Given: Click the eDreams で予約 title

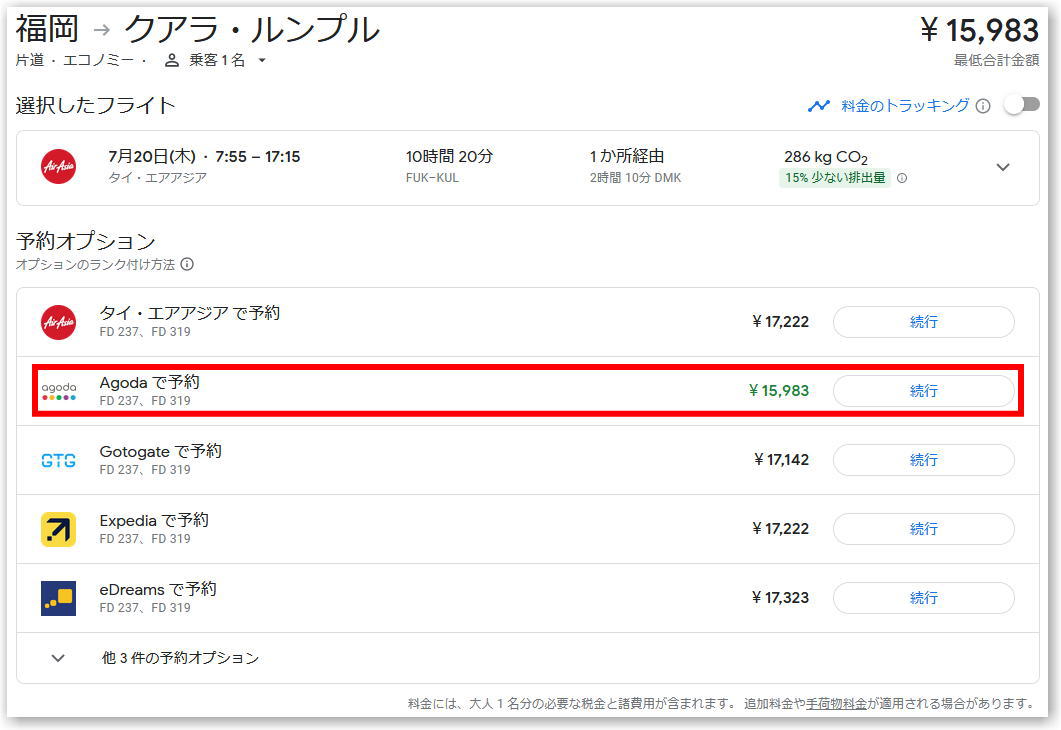Looking at the screenshot, I should click(158, 589).
